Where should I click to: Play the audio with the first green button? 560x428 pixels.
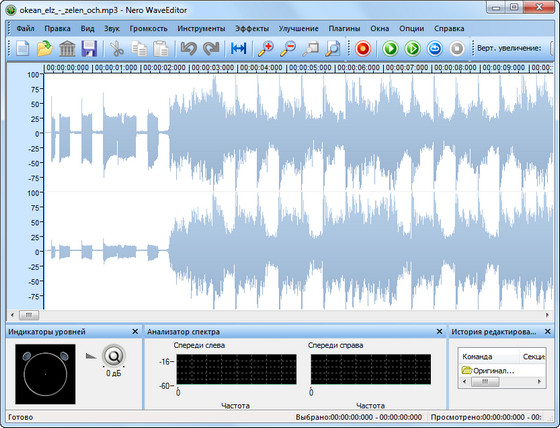390,49
